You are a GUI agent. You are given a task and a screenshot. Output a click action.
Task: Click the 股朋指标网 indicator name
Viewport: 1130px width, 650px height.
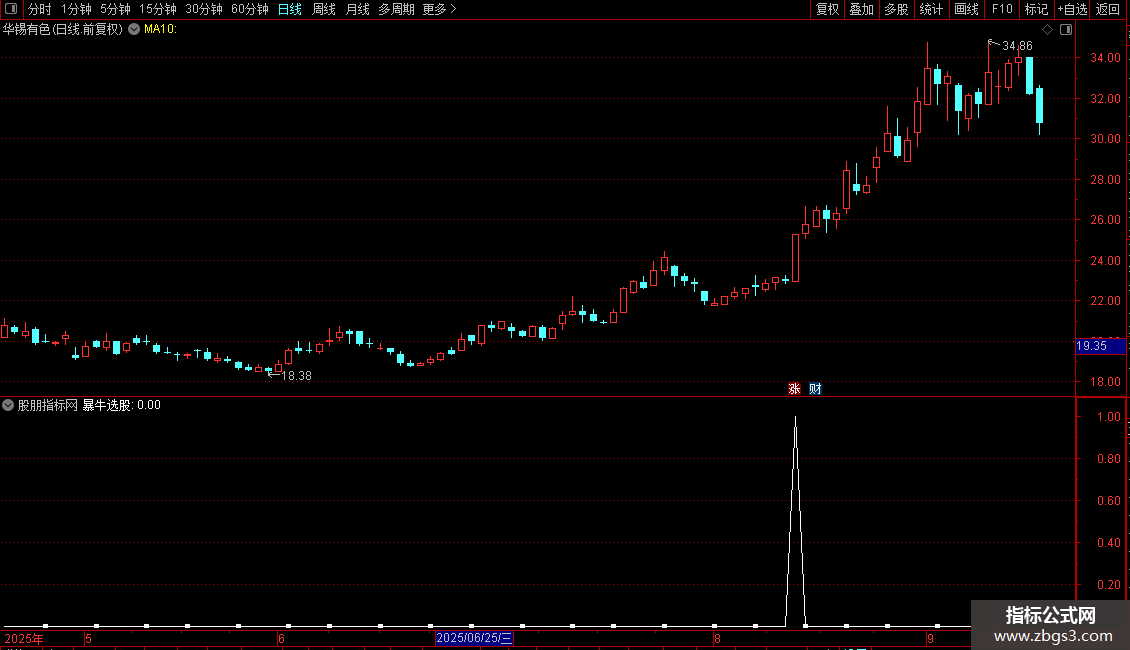(x=48, y=405)
